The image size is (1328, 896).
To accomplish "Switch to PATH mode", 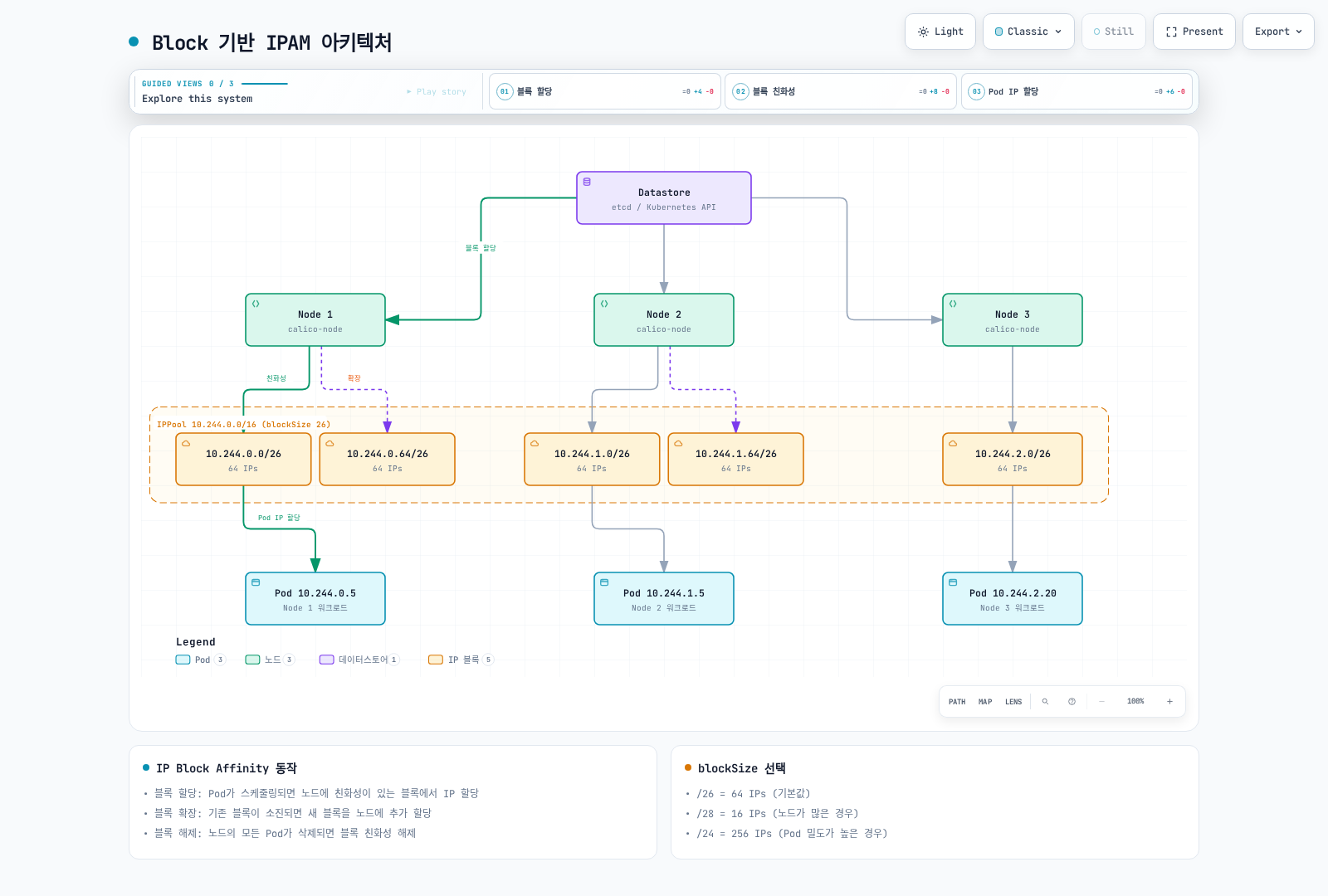I will click(x=957, y=702).
